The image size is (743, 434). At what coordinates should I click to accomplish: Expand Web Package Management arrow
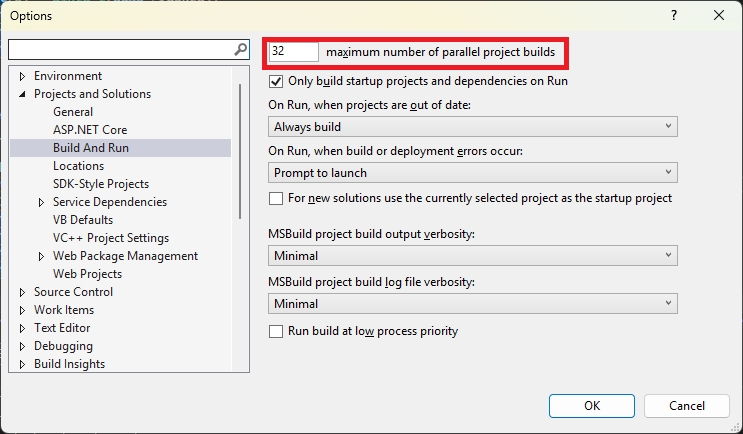41,256
